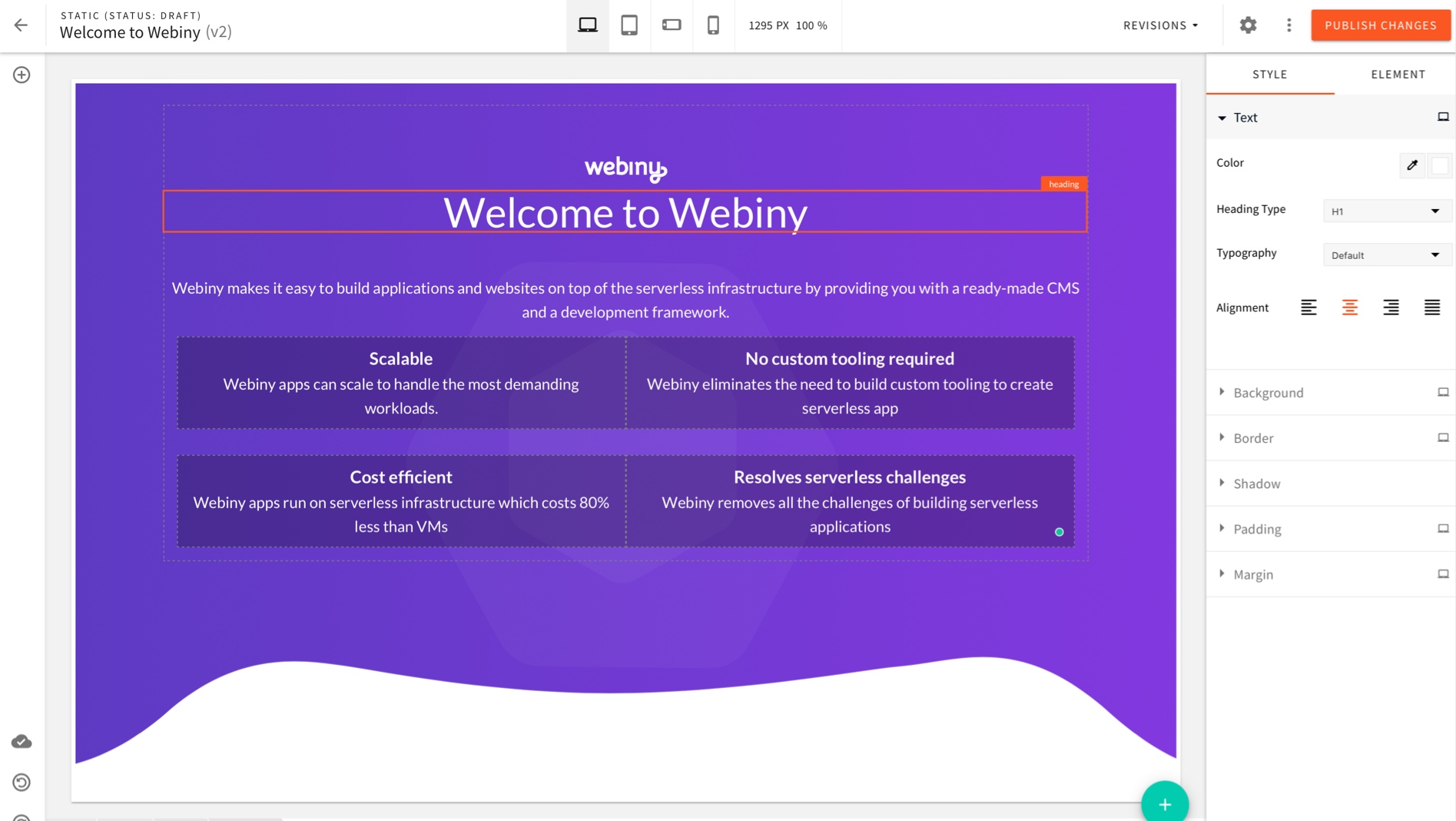Open the Heading Type dropdown
The height and width of the screenshot is (821, 1456).
tap(1386, 210)
